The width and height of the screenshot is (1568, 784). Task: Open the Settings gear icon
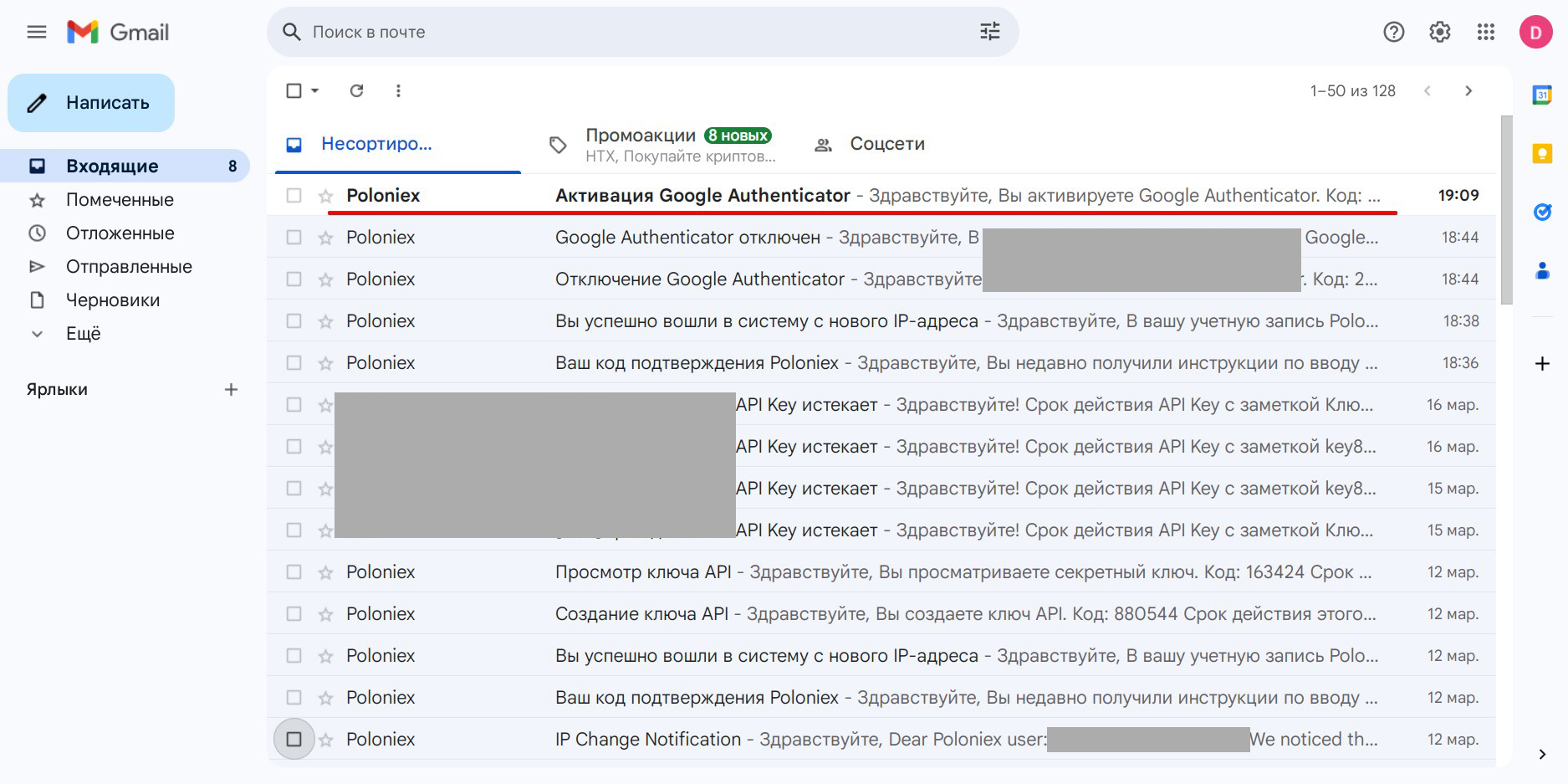pos(1439,32)
